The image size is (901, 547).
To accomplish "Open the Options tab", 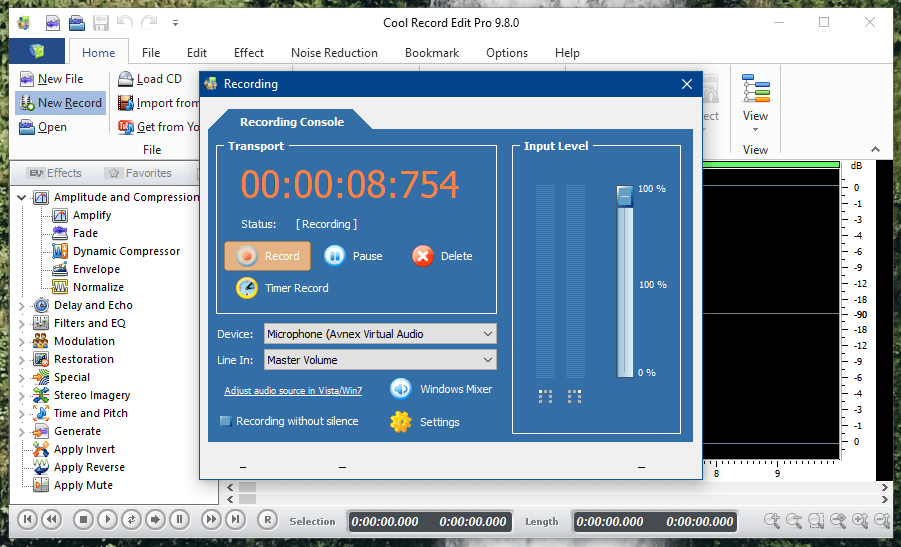I will point(507,53).
